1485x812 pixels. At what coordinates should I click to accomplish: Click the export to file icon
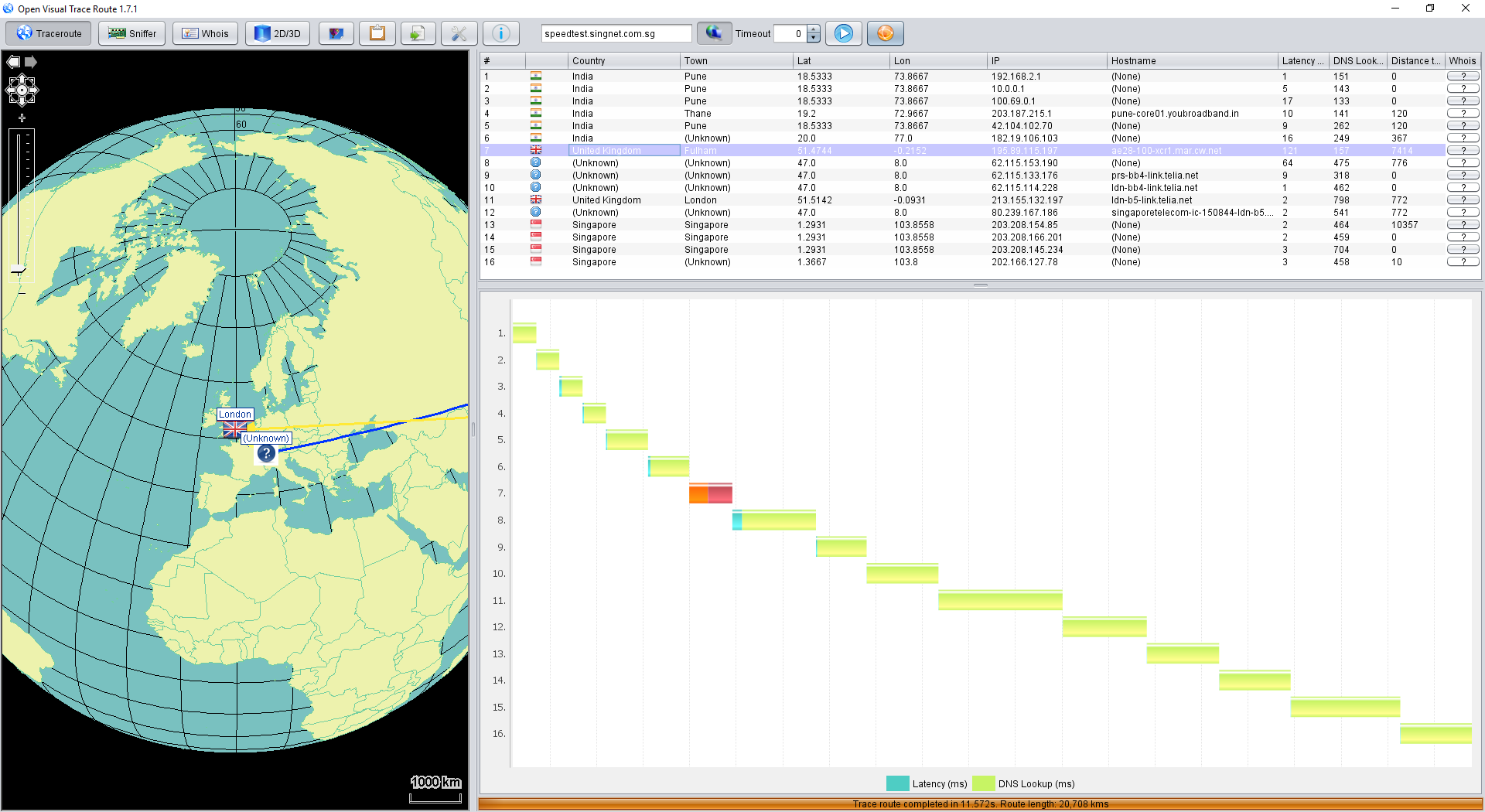[x=418, y=33]
